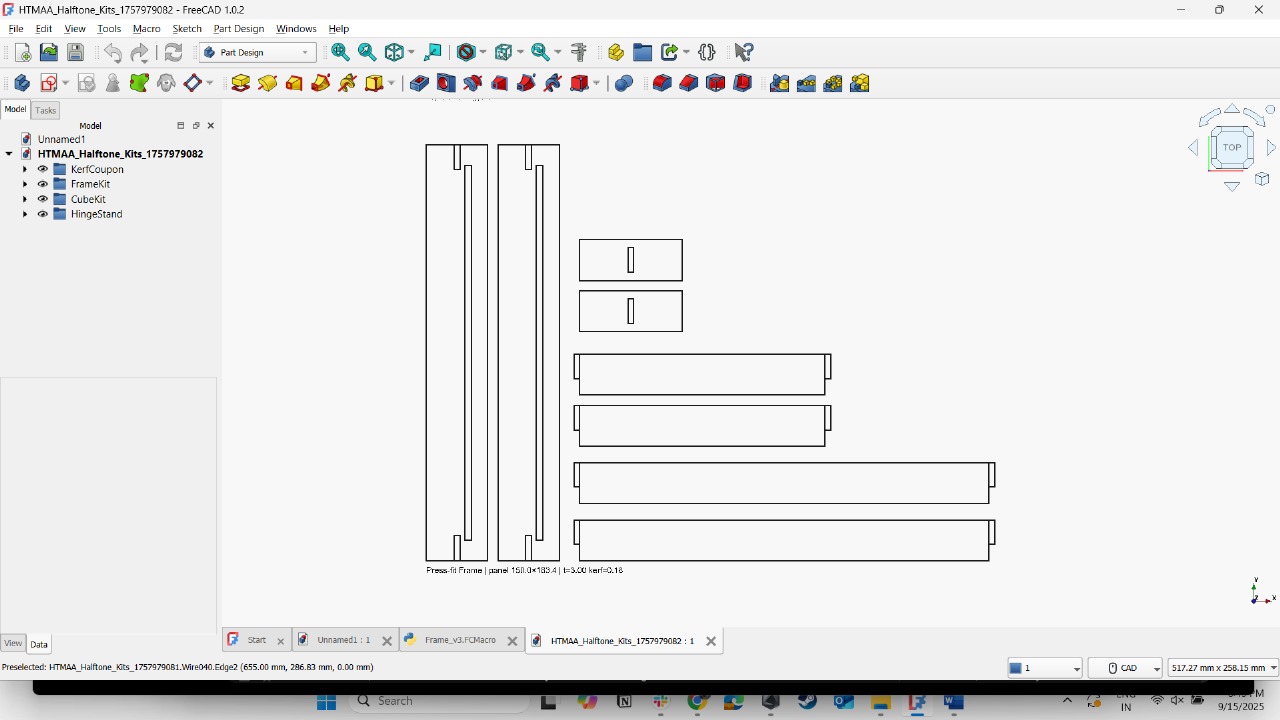Toggle the HingeStand eye icon
The height and width of the screenshot is (720, 1280).
pos(43,214)
